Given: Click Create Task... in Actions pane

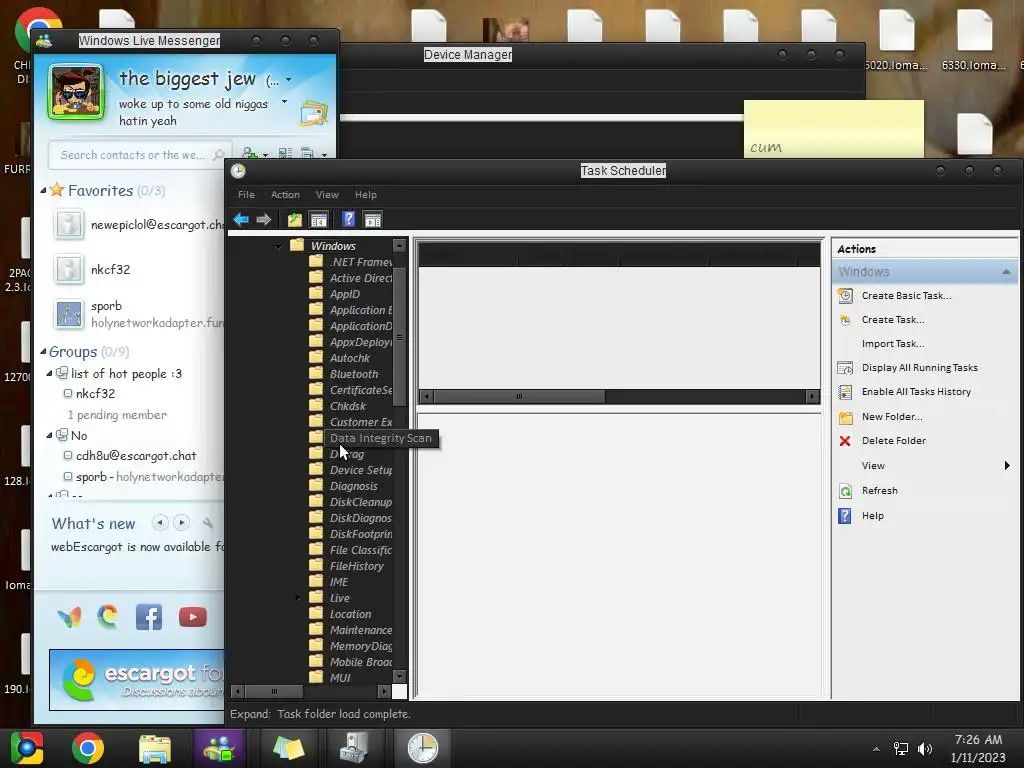Looking at the screenshot, I should pyautogui.click(x=893, y=320).
